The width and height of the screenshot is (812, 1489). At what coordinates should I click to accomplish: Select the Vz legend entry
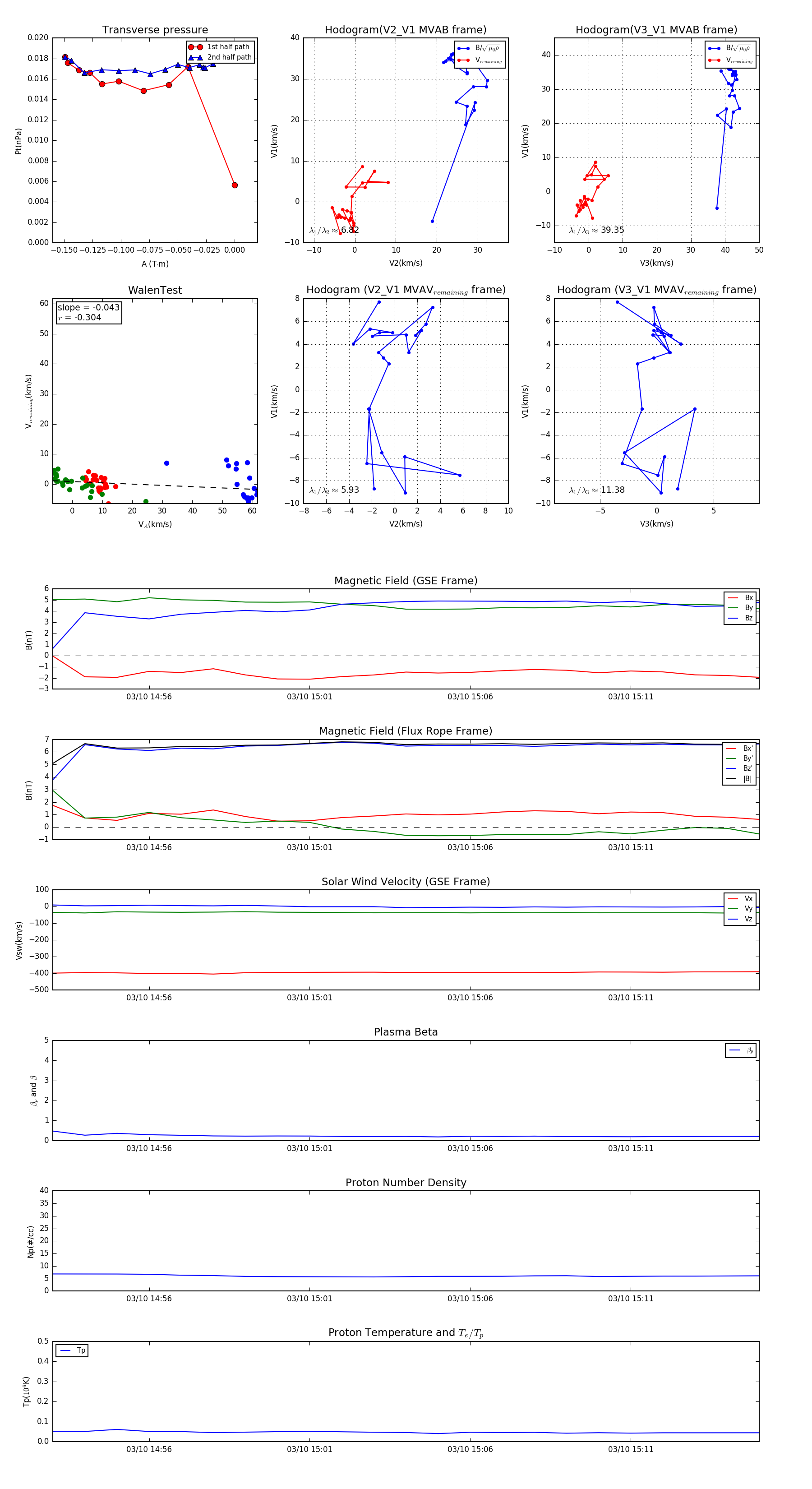741,919
